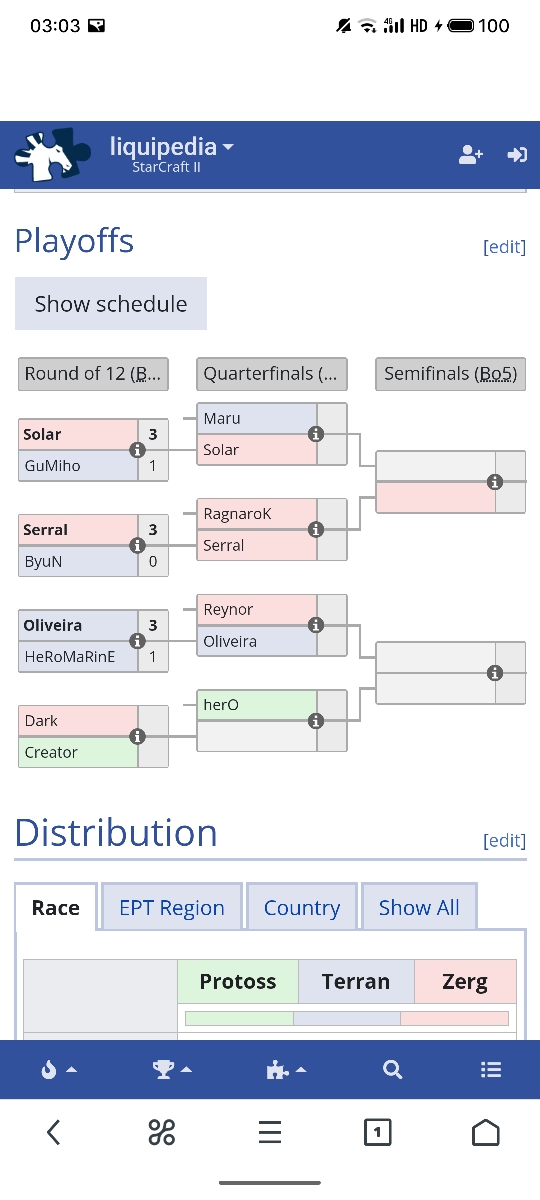Expand the tournaments trophy menu
Viewport: 540px width, 1200px height.
172,1069
